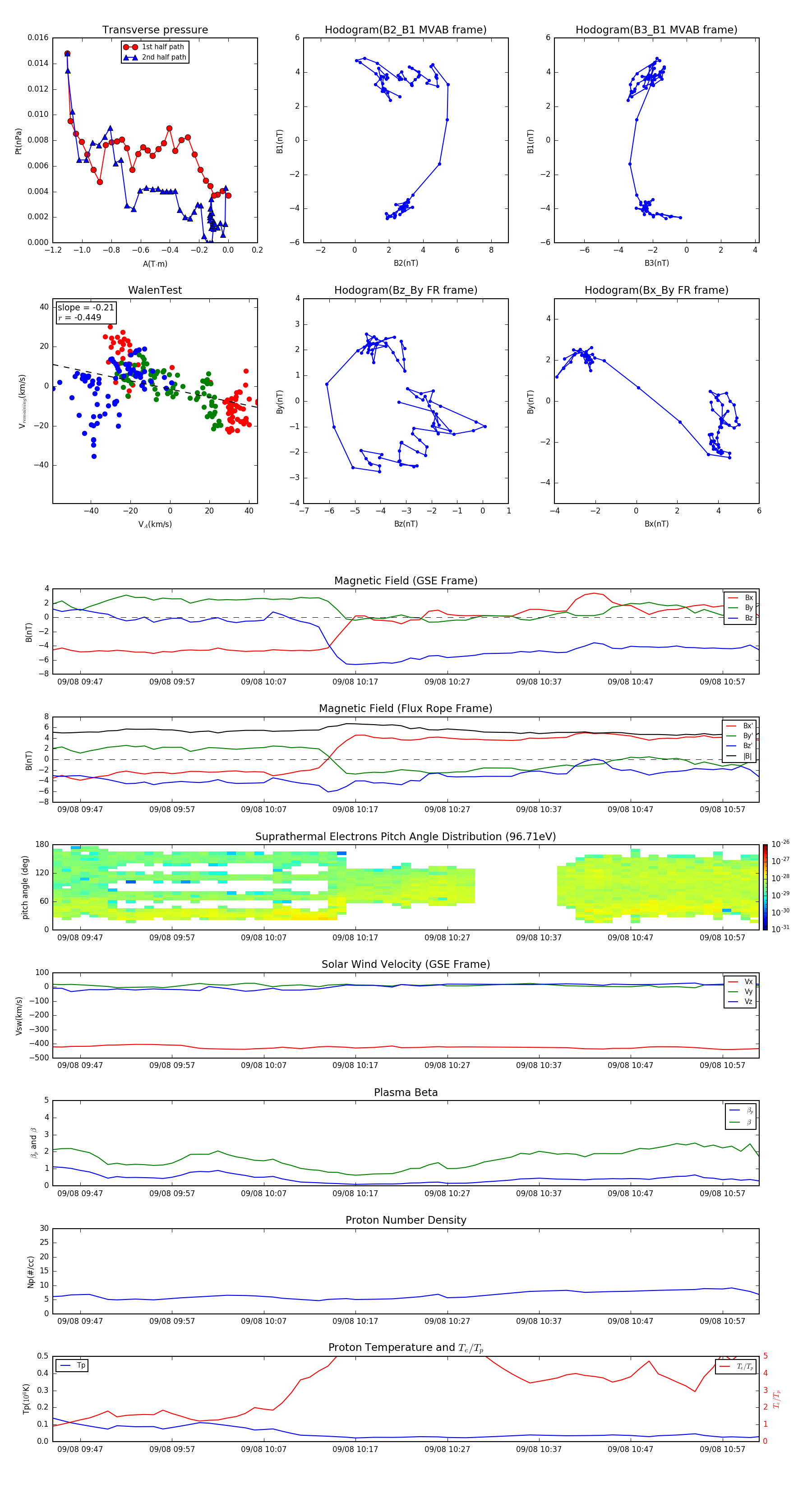This screenshot has width=812, height=1489.
Task: Select 'By' entry in GSE frame legend
Action: (x=740, y=607)
